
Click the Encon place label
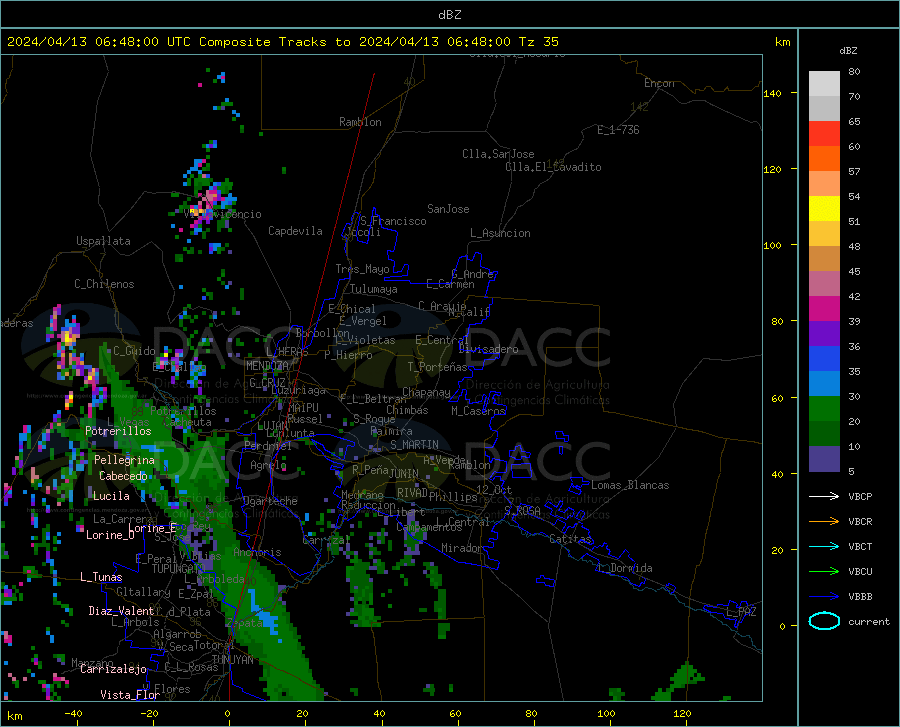click(659, 83)
